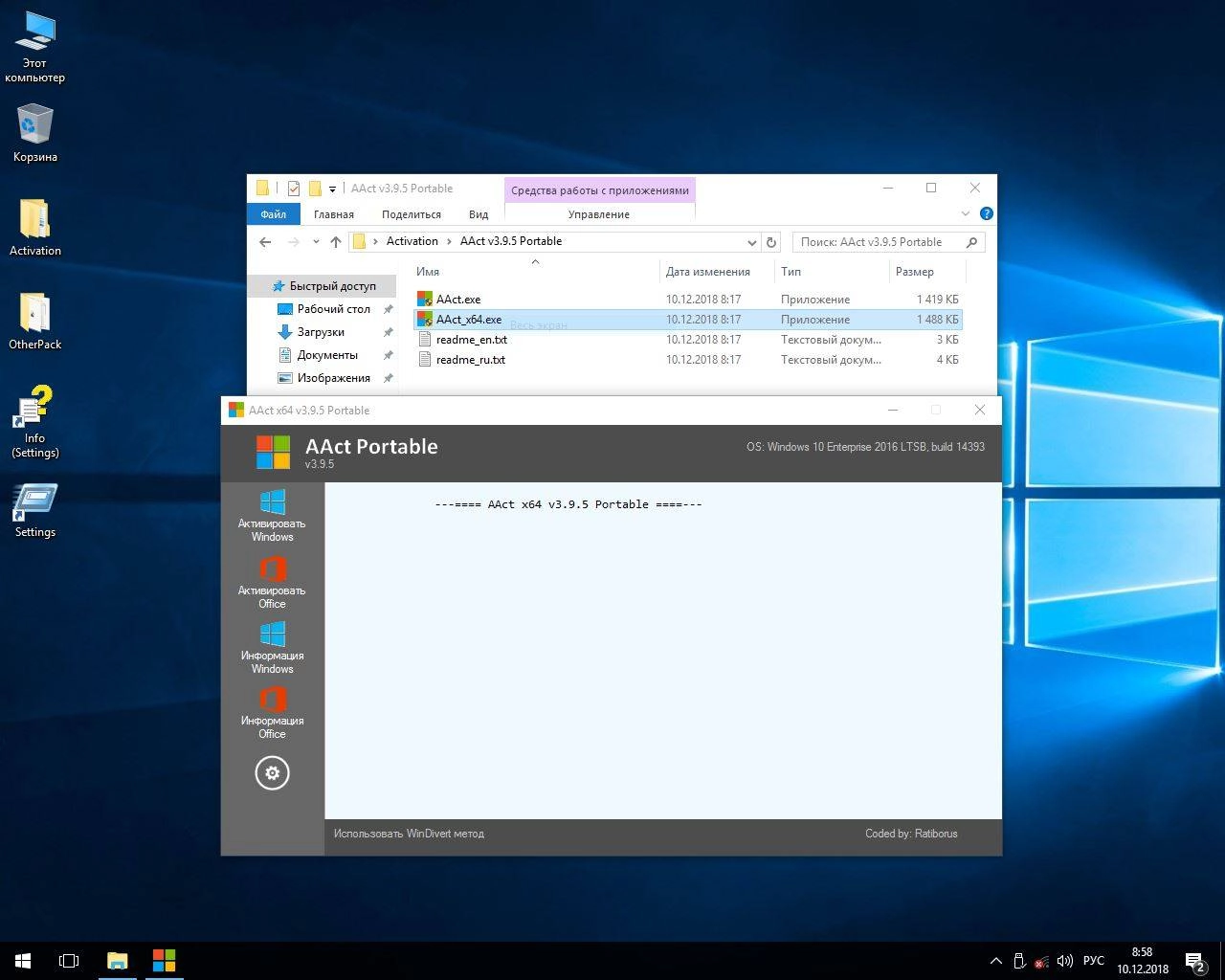The height and width of the screenshot is (980, 1225).
Task: Open Windows Start menu
Action: (x=23, y=961)
